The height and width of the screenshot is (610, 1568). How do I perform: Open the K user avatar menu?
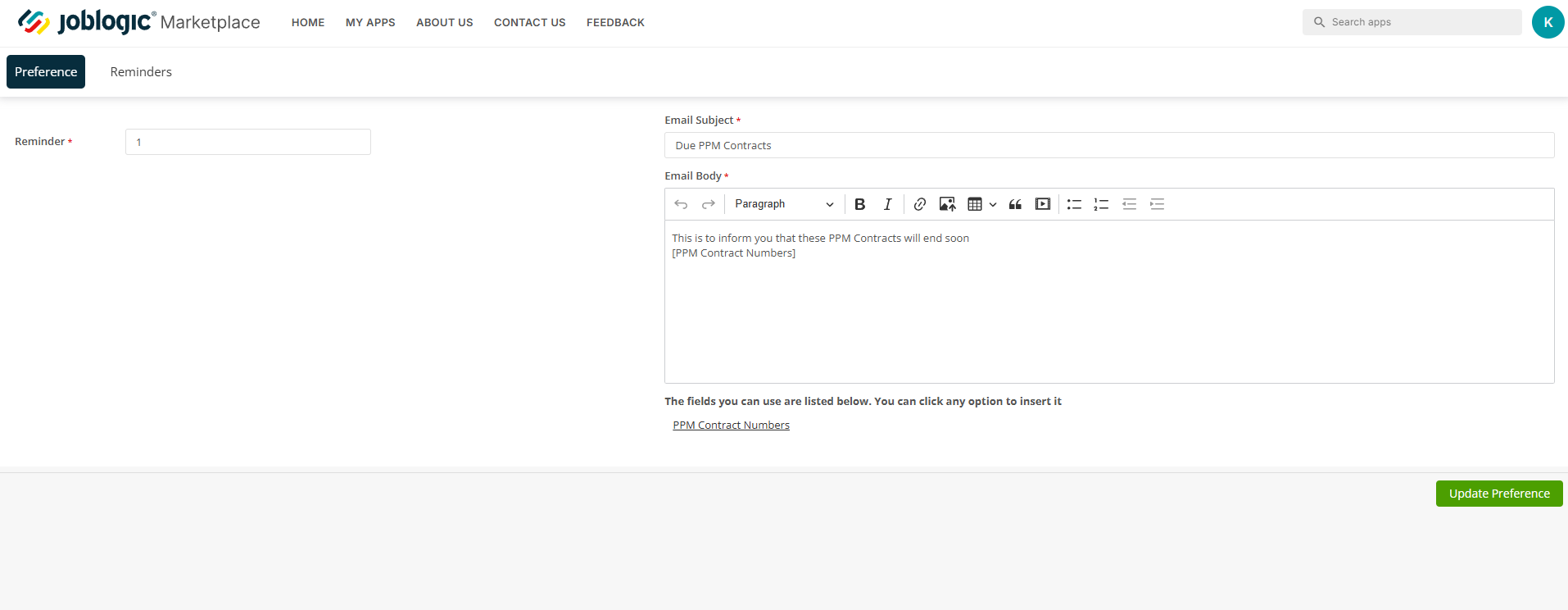click(x=1548, y=22)
